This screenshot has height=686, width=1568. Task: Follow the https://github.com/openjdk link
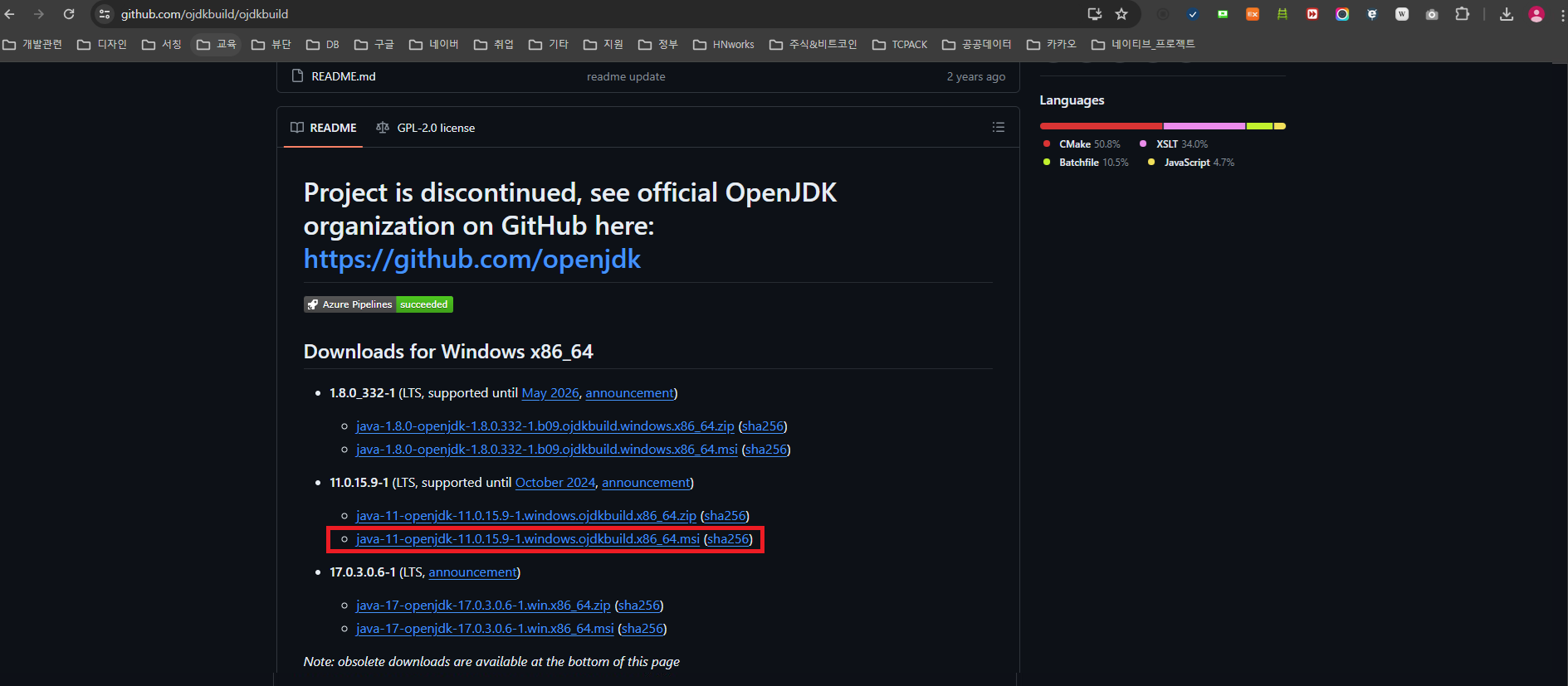pyautogui.click(x=472, y=259)
